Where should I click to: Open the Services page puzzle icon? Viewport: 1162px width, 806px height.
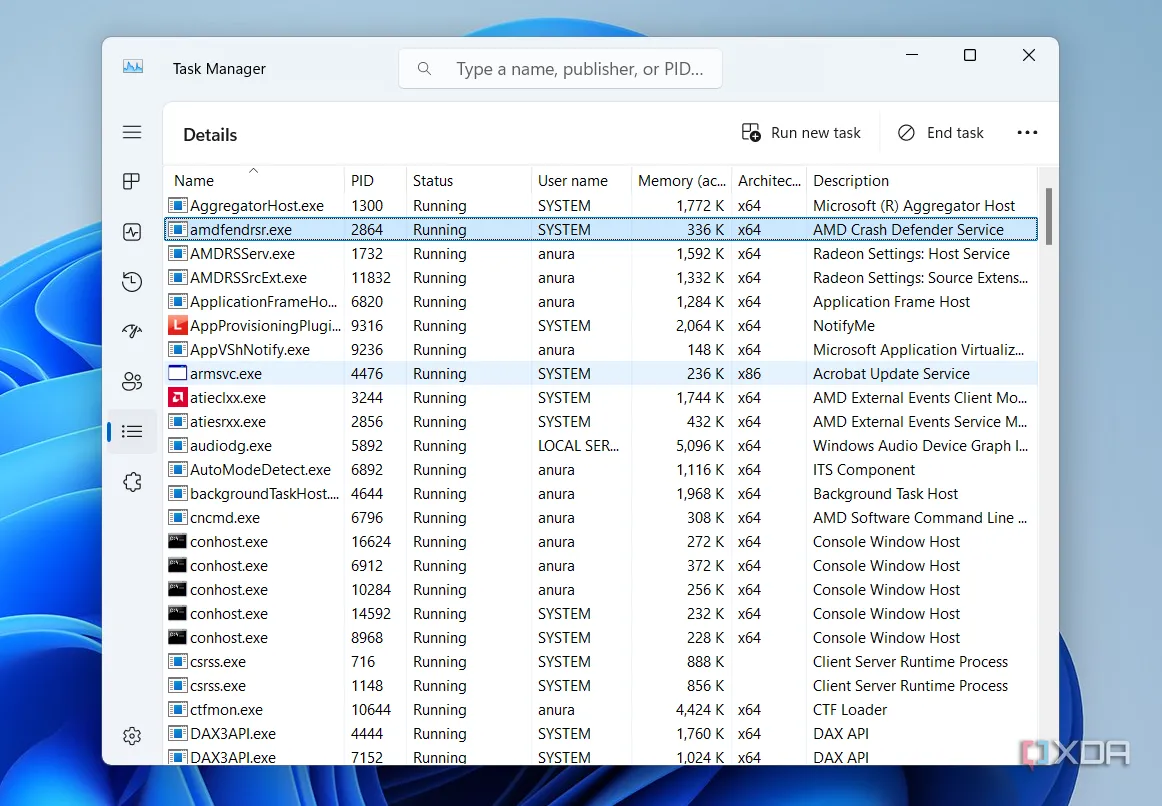pos(132,482)
